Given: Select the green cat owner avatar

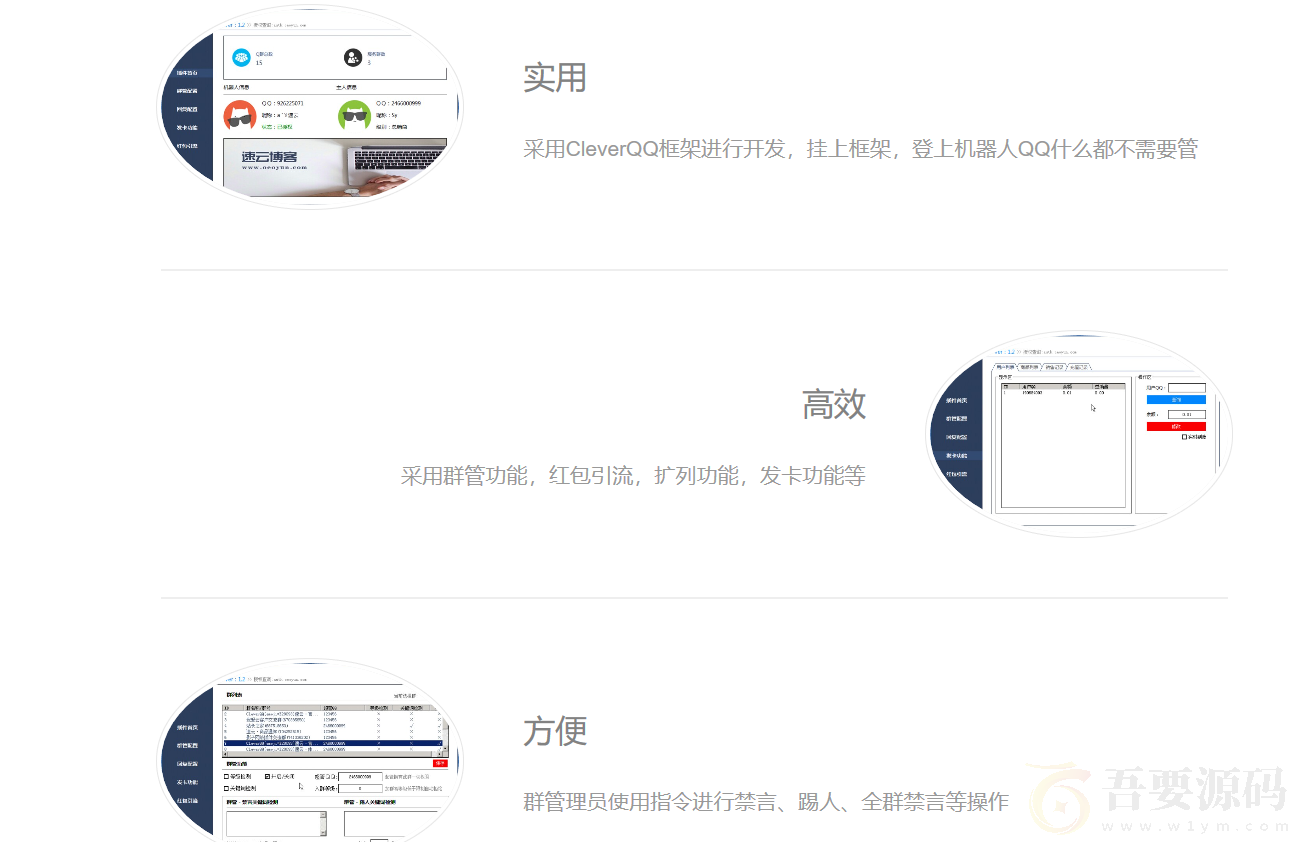Looking at the screenshot, I should click(x=354, y=116).
